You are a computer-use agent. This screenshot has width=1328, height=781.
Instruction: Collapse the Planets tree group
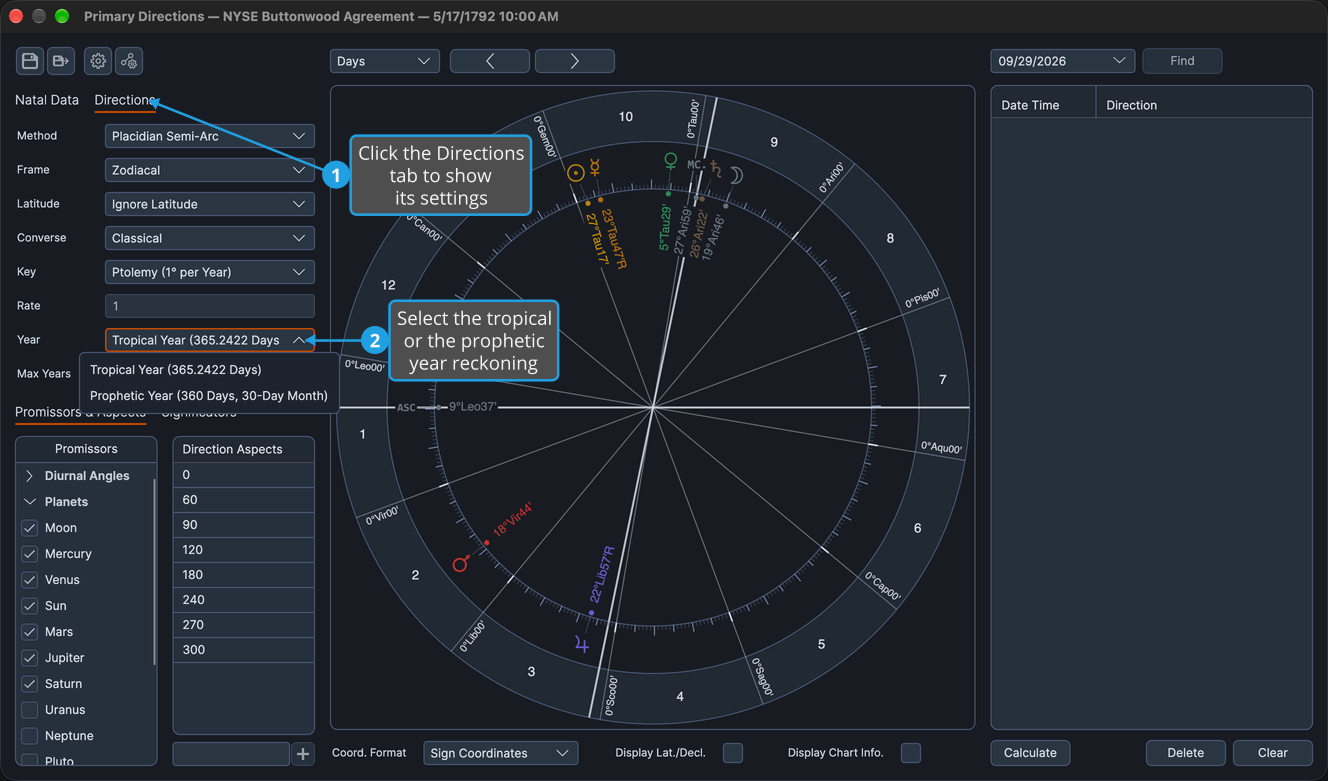[x=29, y=502]
